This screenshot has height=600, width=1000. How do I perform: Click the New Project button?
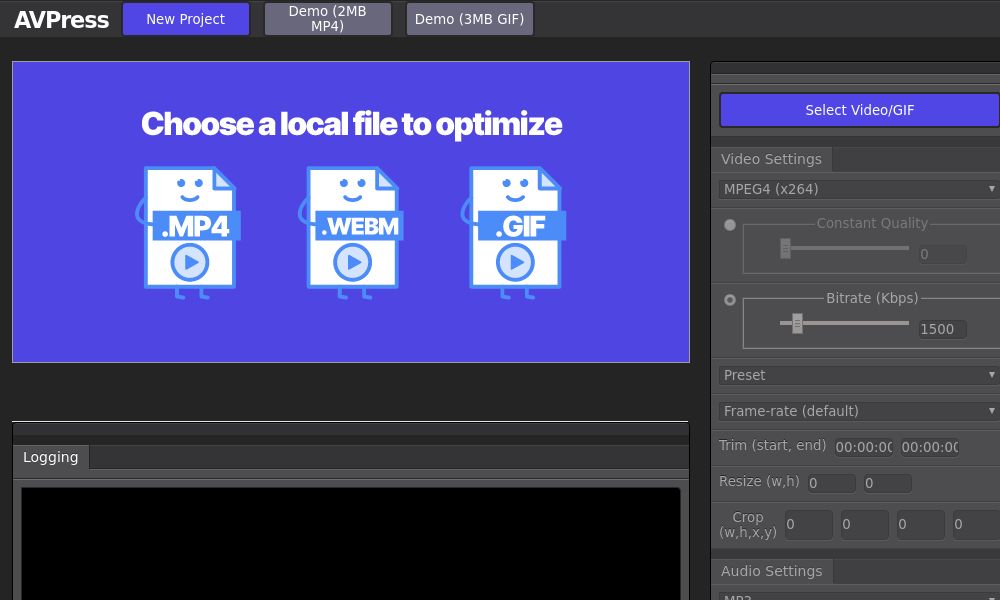185,18
